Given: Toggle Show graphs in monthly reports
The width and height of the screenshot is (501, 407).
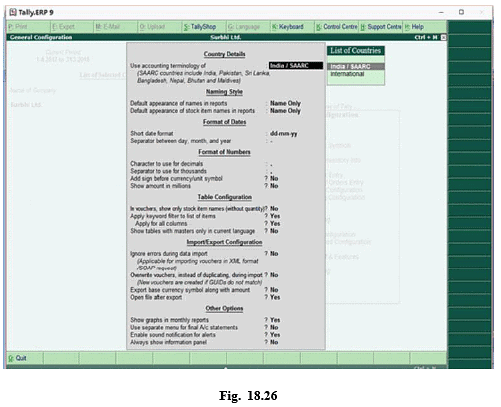Looking at the screenshot, I should [275, 320].
